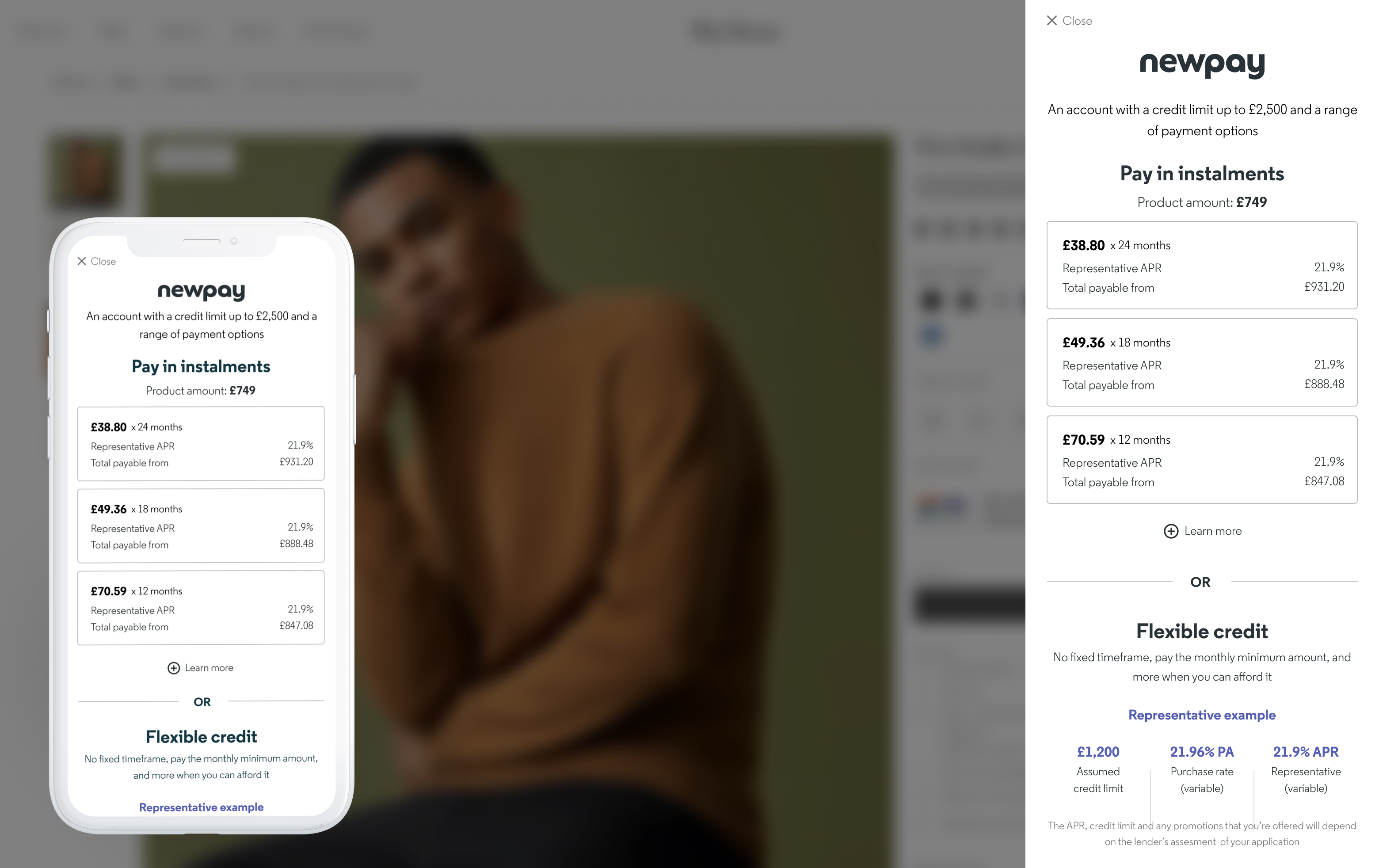Click the £1,200 assumed credit limit figure
The height and width of the screenshot is (868, 1379).
tap(1098, 752)
